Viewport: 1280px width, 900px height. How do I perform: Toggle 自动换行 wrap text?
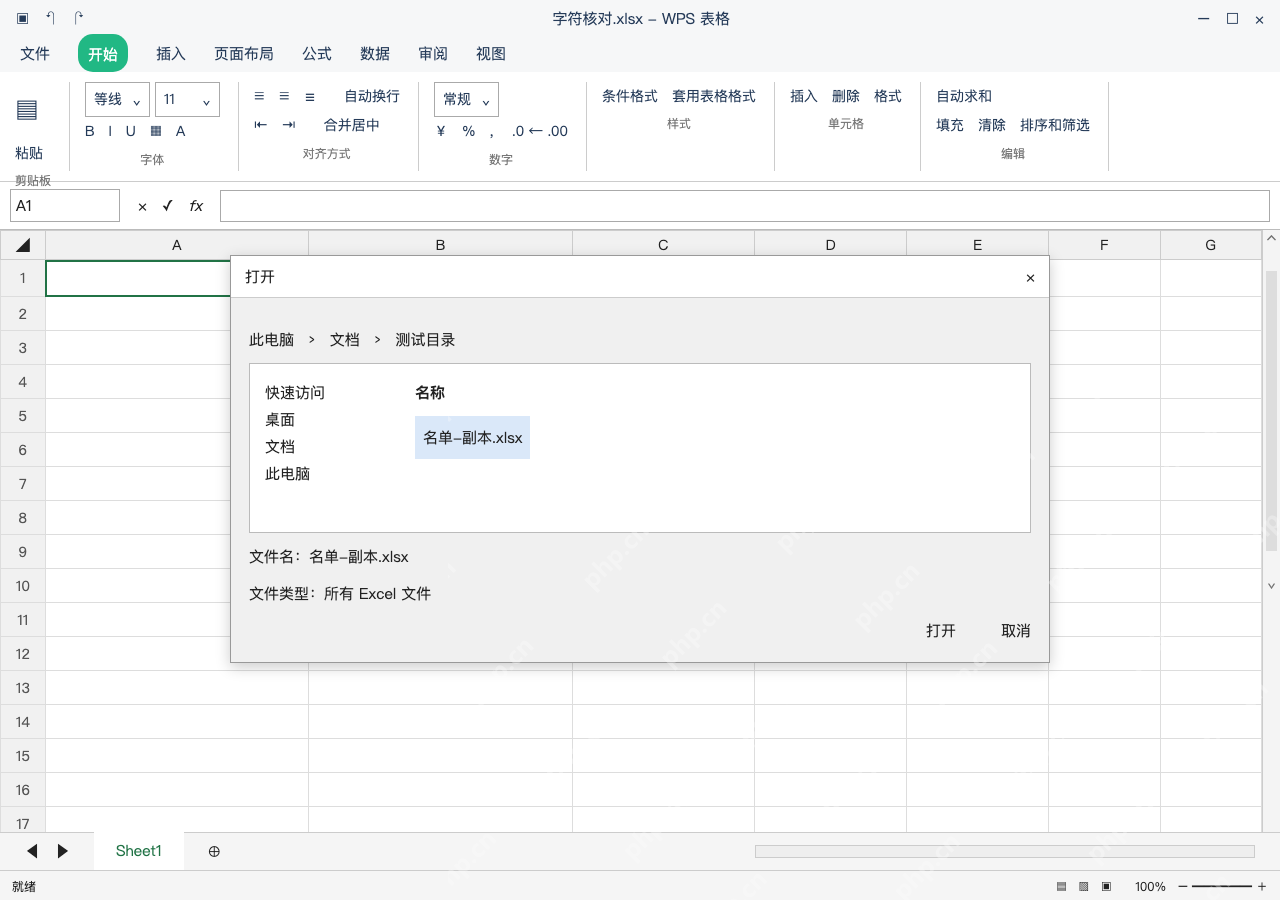pos(372,96)
